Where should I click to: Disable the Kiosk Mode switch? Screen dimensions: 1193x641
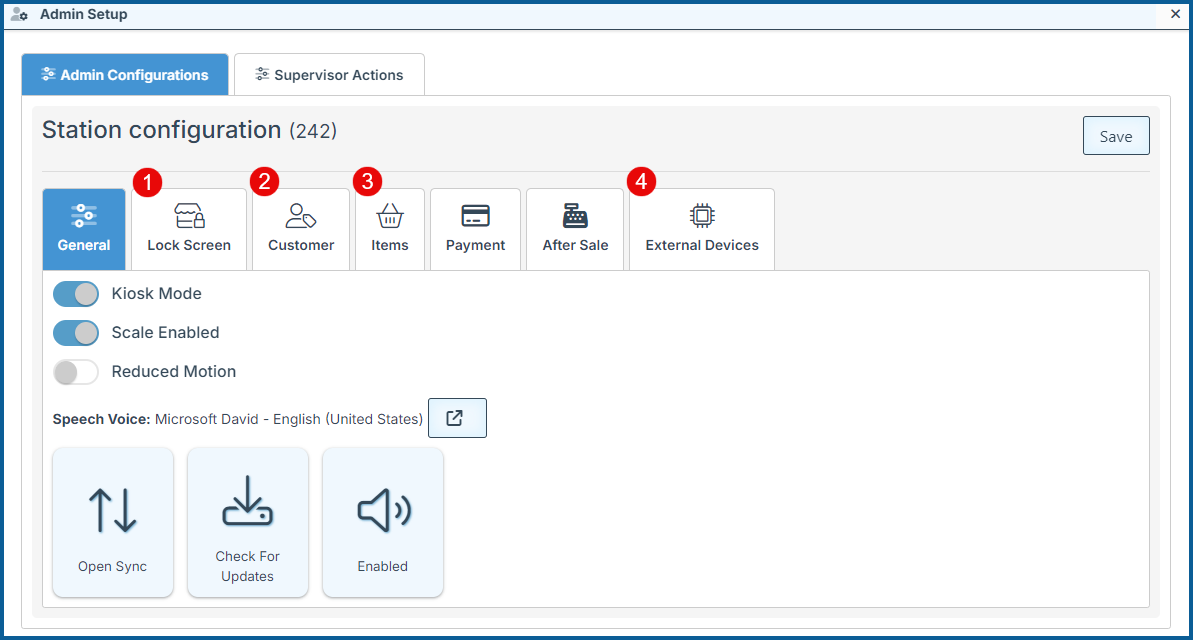click(x=76, y=294)
